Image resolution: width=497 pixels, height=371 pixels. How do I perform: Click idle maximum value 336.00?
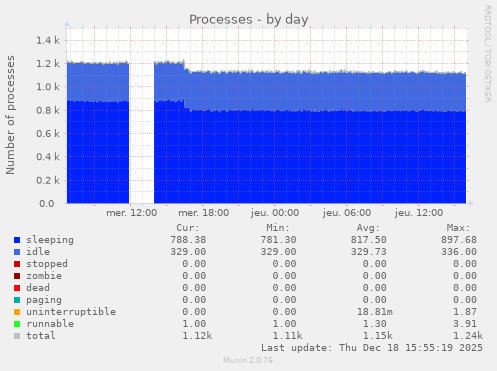pyautogui.click(x=459, y=252)
